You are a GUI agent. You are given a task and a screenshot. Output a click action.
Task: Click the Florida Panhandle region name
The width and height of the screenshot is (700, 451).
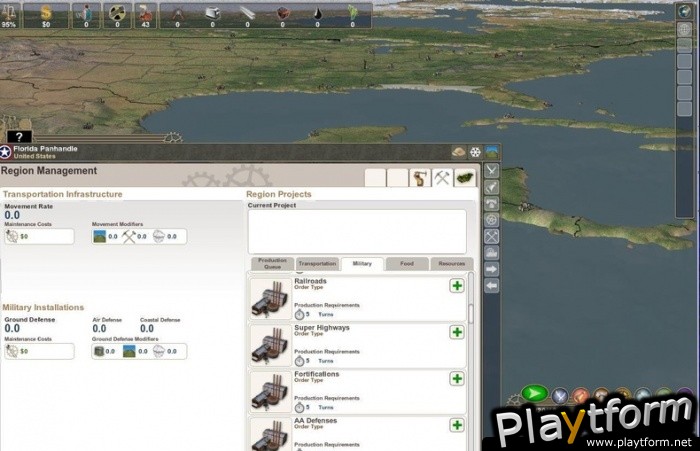(x=45, y=149)
